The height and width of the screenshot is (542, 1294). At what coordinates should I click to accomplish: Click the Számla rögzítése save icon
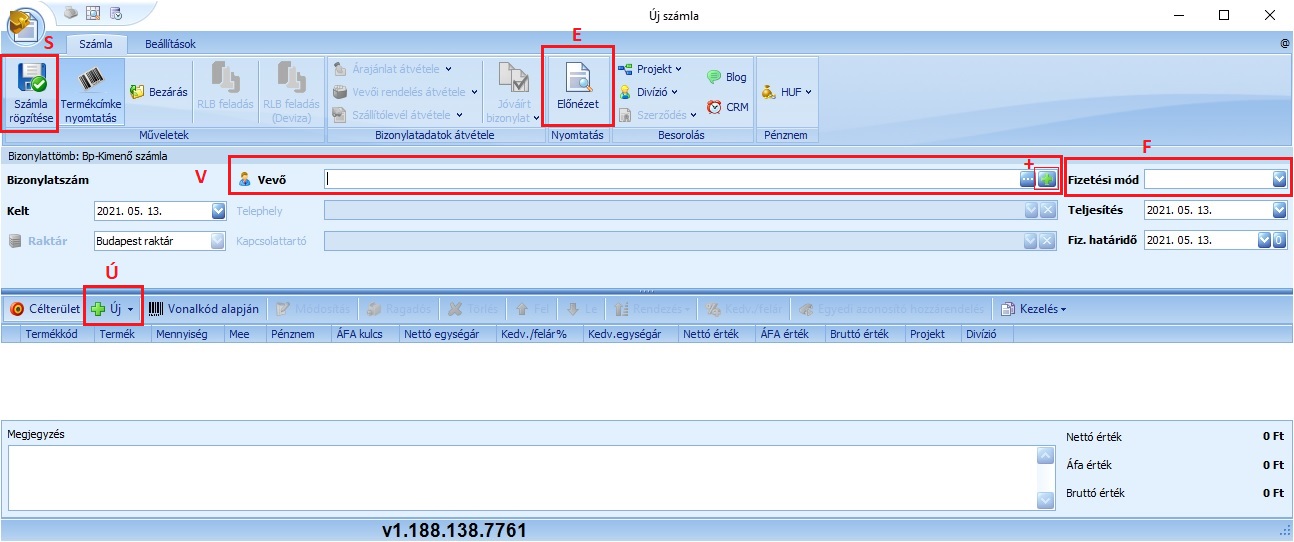click(x=32, y=80)
